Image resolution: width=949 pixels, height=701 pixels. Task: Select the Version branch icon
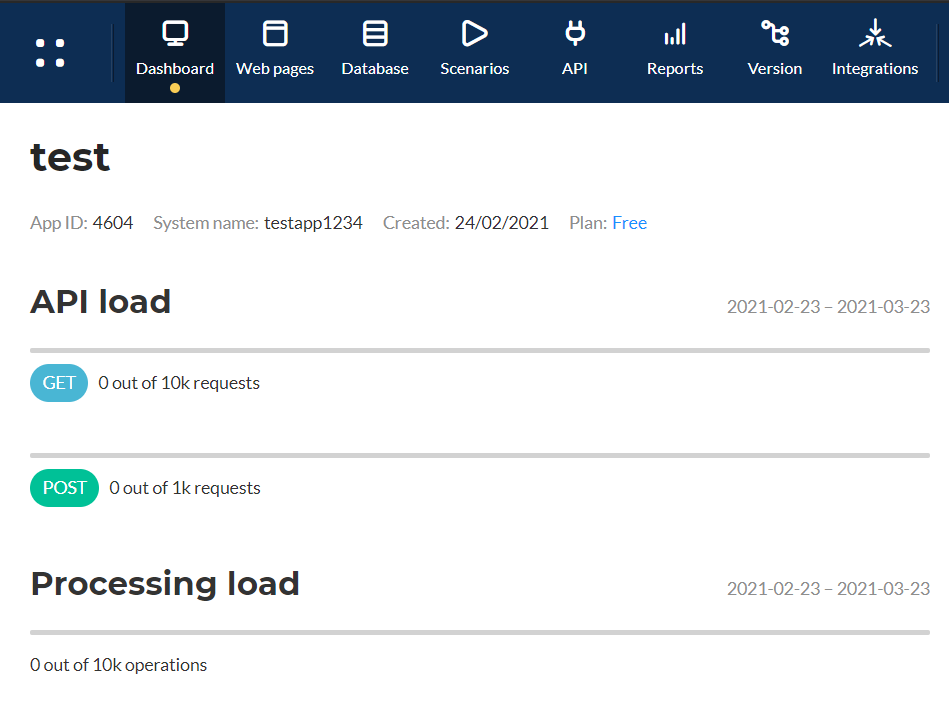[775, 35]
